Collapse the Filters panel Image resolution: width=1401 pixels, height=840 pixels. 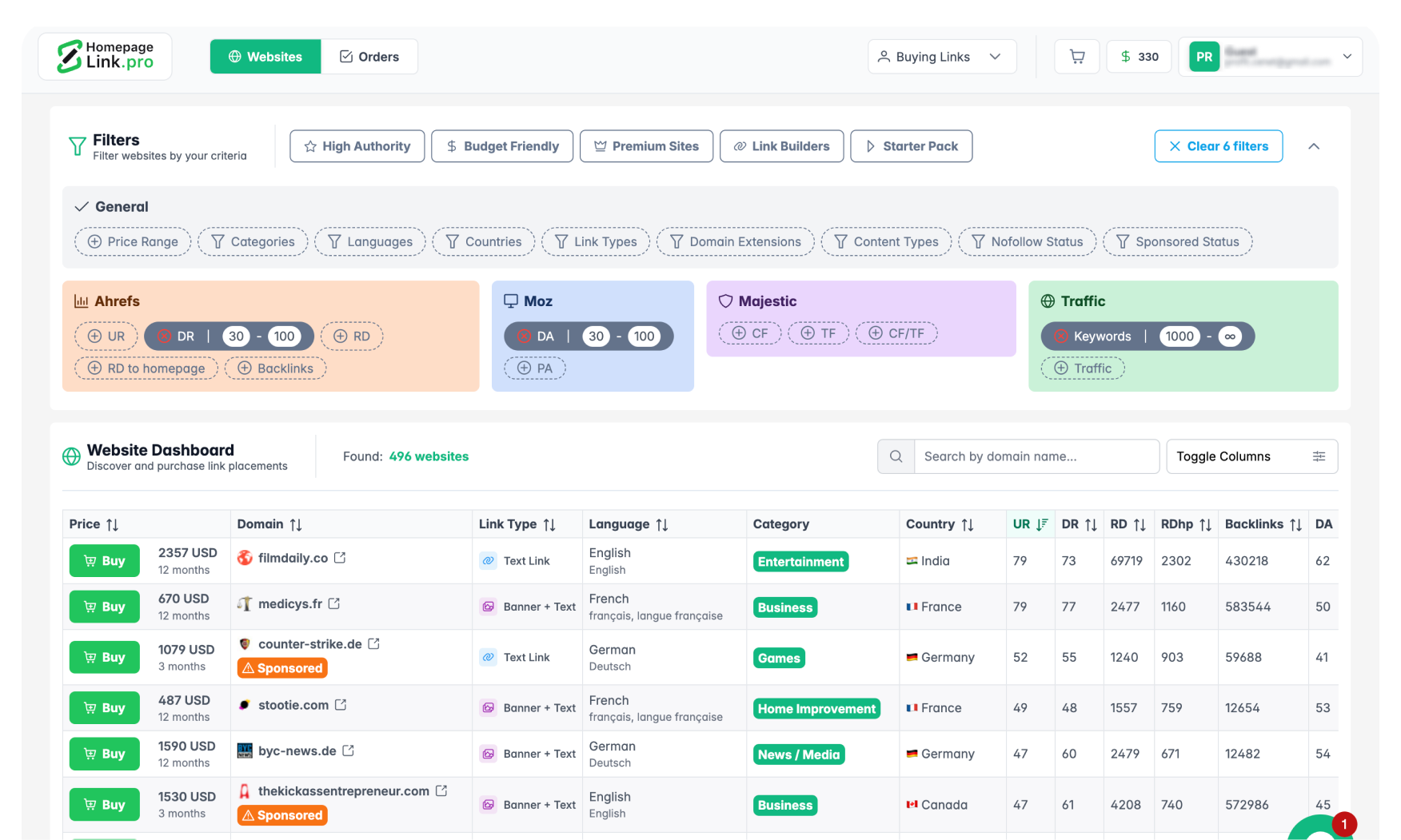pyautogui.click(x=1314, y=146)
